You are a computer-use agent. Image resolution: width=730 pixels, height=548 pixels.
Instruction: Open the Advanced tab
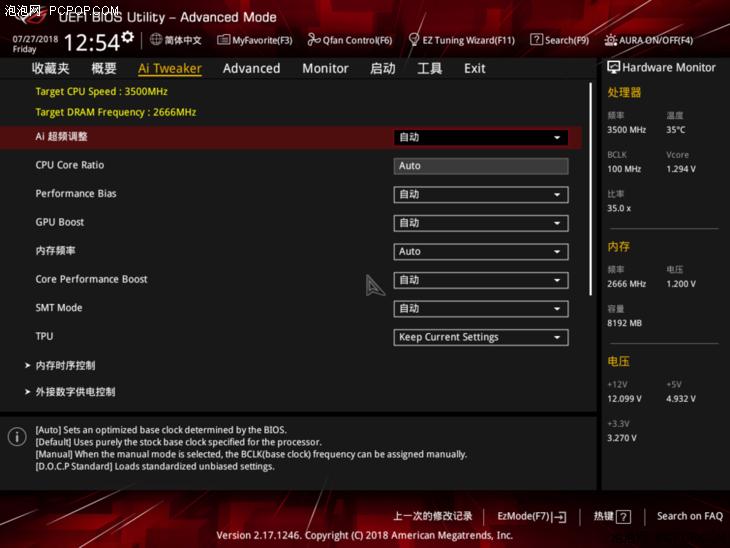(251, 68)
